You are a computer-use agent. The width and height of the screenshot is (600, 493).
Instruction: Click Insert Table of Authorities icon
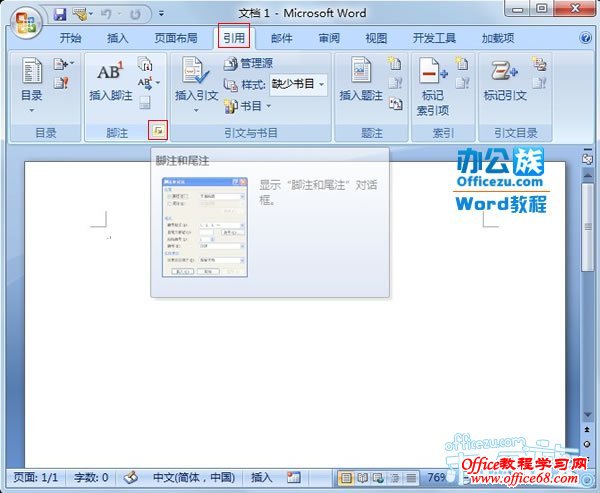(x=539, y=64)
